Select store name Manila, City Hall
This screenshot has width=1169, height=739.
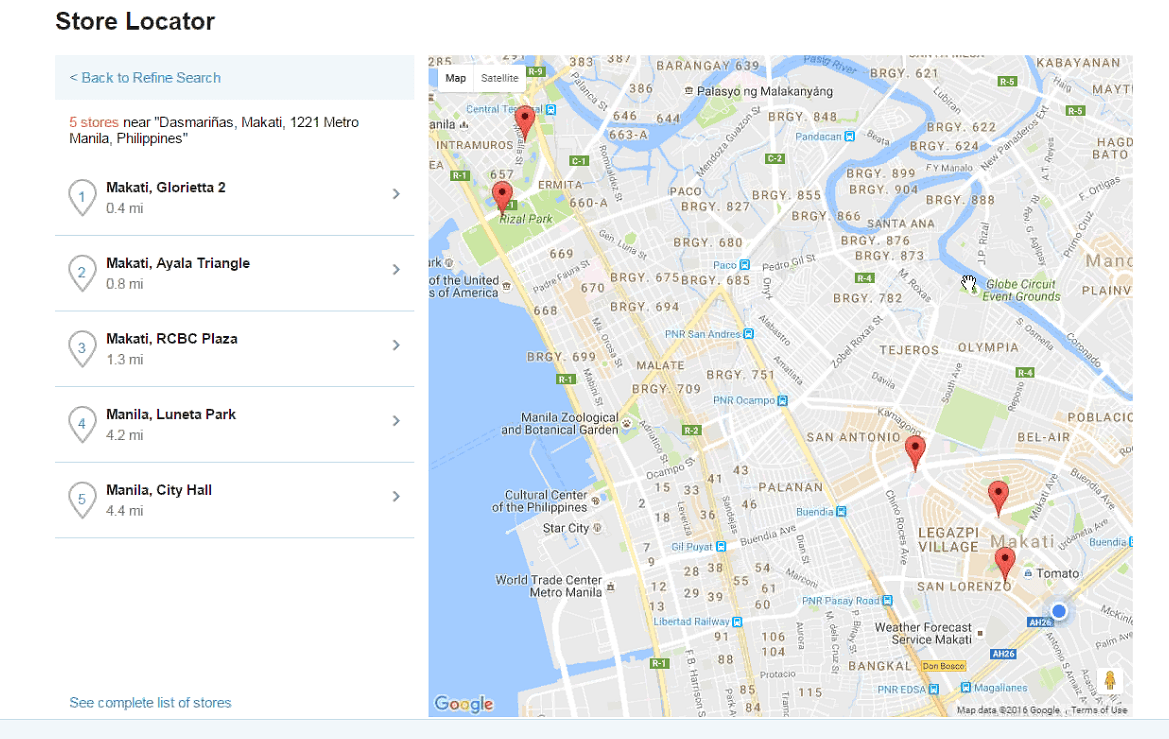click(x=159, y=490)
